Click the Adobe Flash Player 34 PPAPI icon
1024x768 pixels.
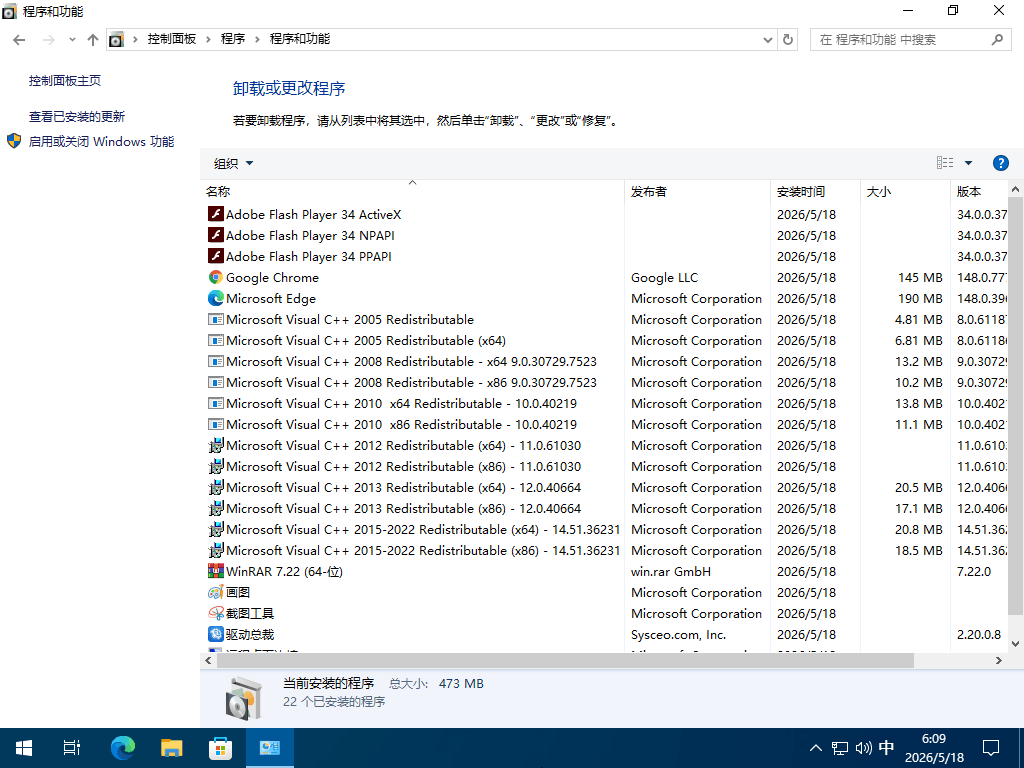click(x=216, y=256)
